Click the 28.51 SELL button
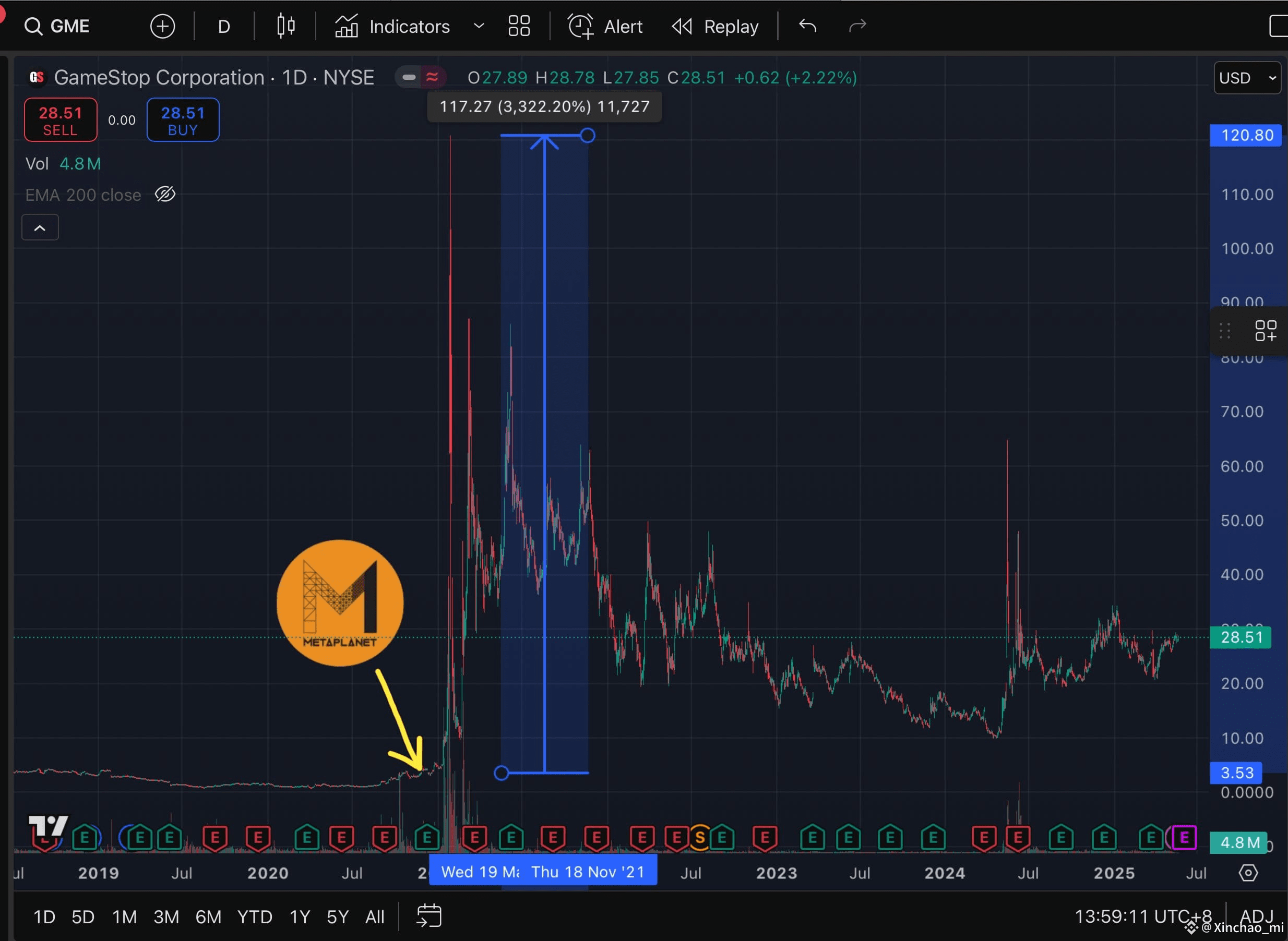The image size is (1288, 941). click(61, 119)
